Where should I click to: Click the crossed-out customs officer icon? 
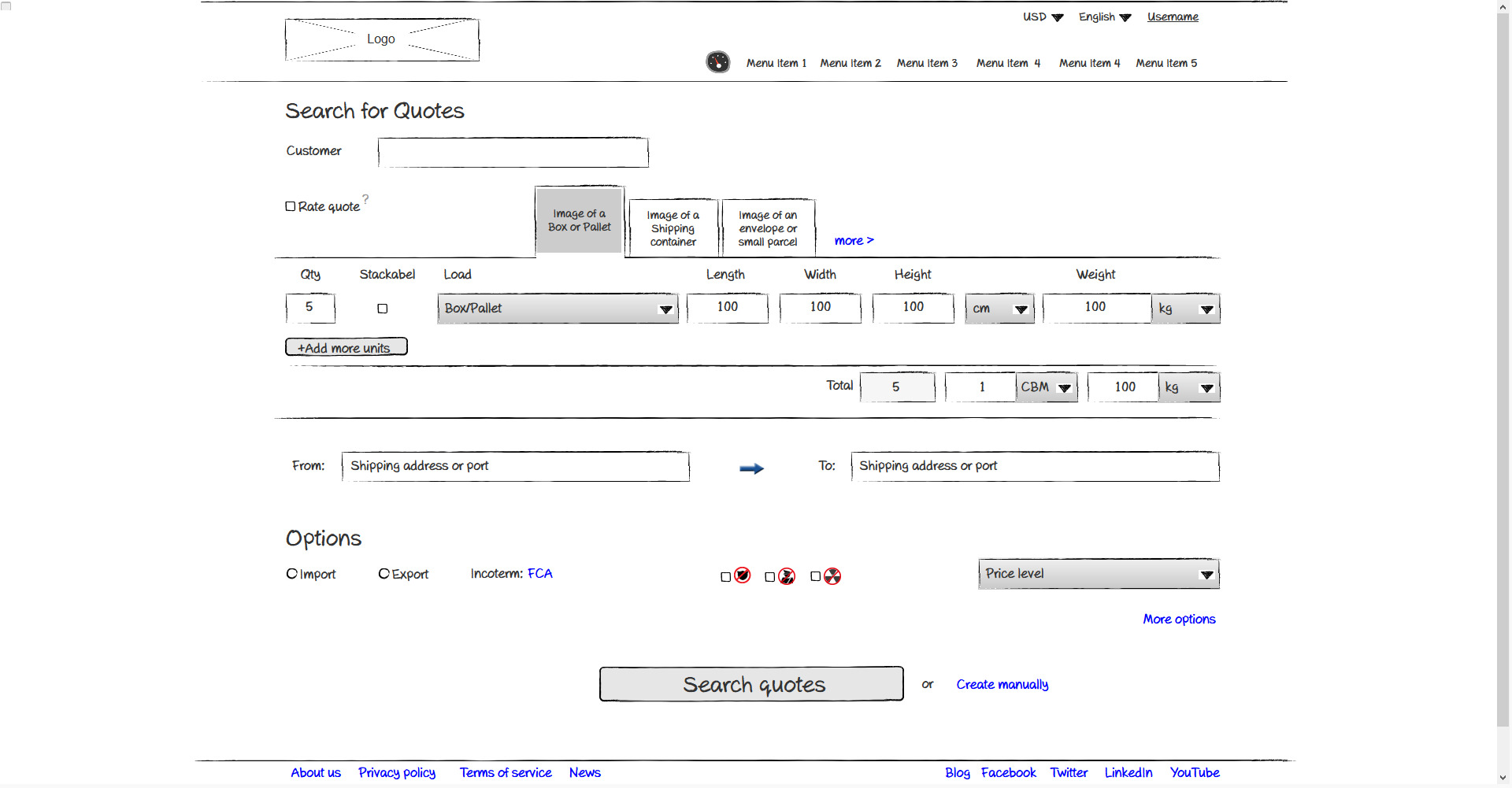coord(786,576)
